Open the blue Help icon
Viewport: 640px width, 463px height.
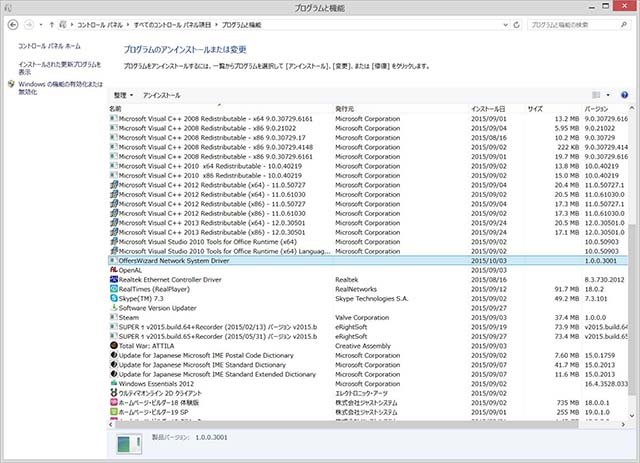pyautogui.click(x=624, y=95)
